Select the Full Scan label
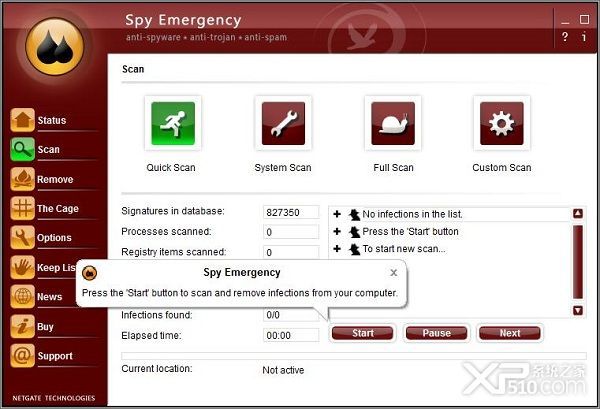The height and width of the screenshot is (409, 600). (393, 168)
